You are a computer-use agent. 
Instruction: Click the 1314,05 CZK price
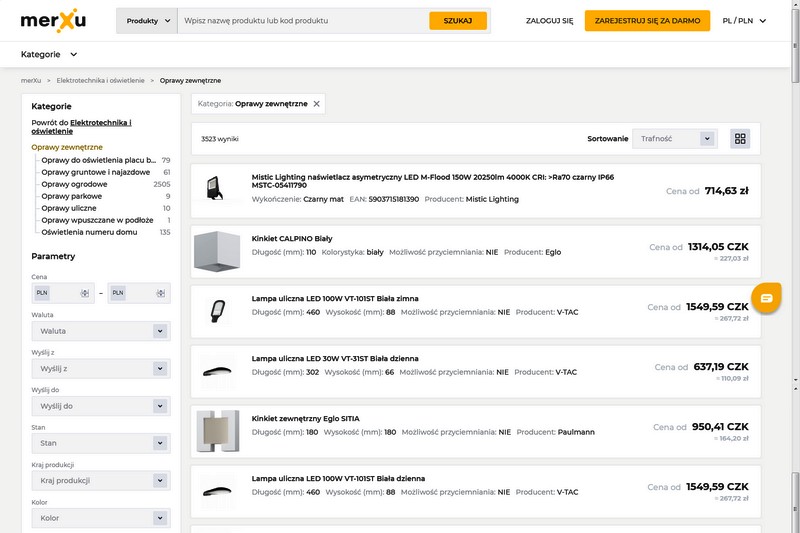pyautogui.click(x=718, y=247)
